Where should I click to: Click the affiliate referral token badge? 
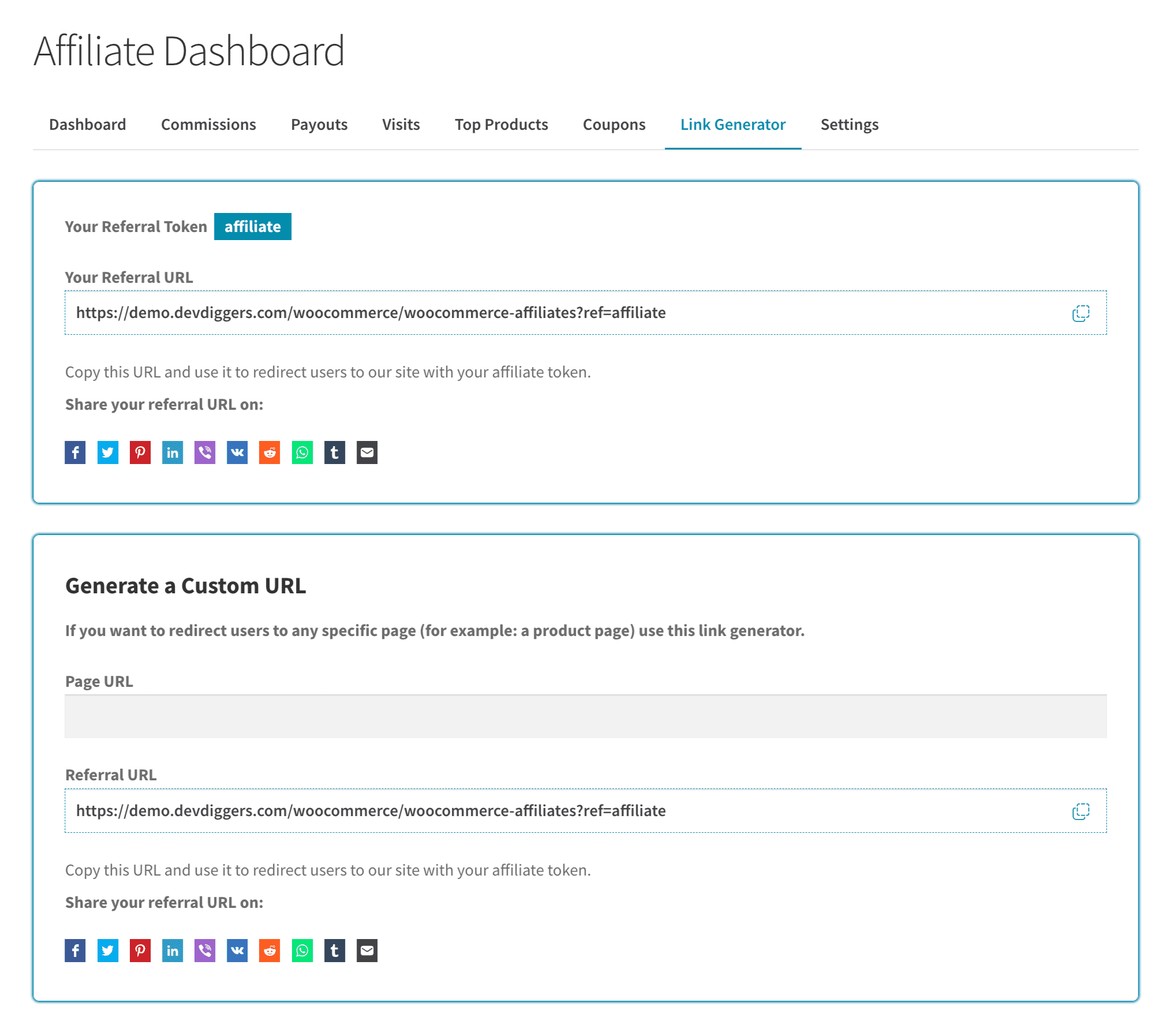pos(252,226)
